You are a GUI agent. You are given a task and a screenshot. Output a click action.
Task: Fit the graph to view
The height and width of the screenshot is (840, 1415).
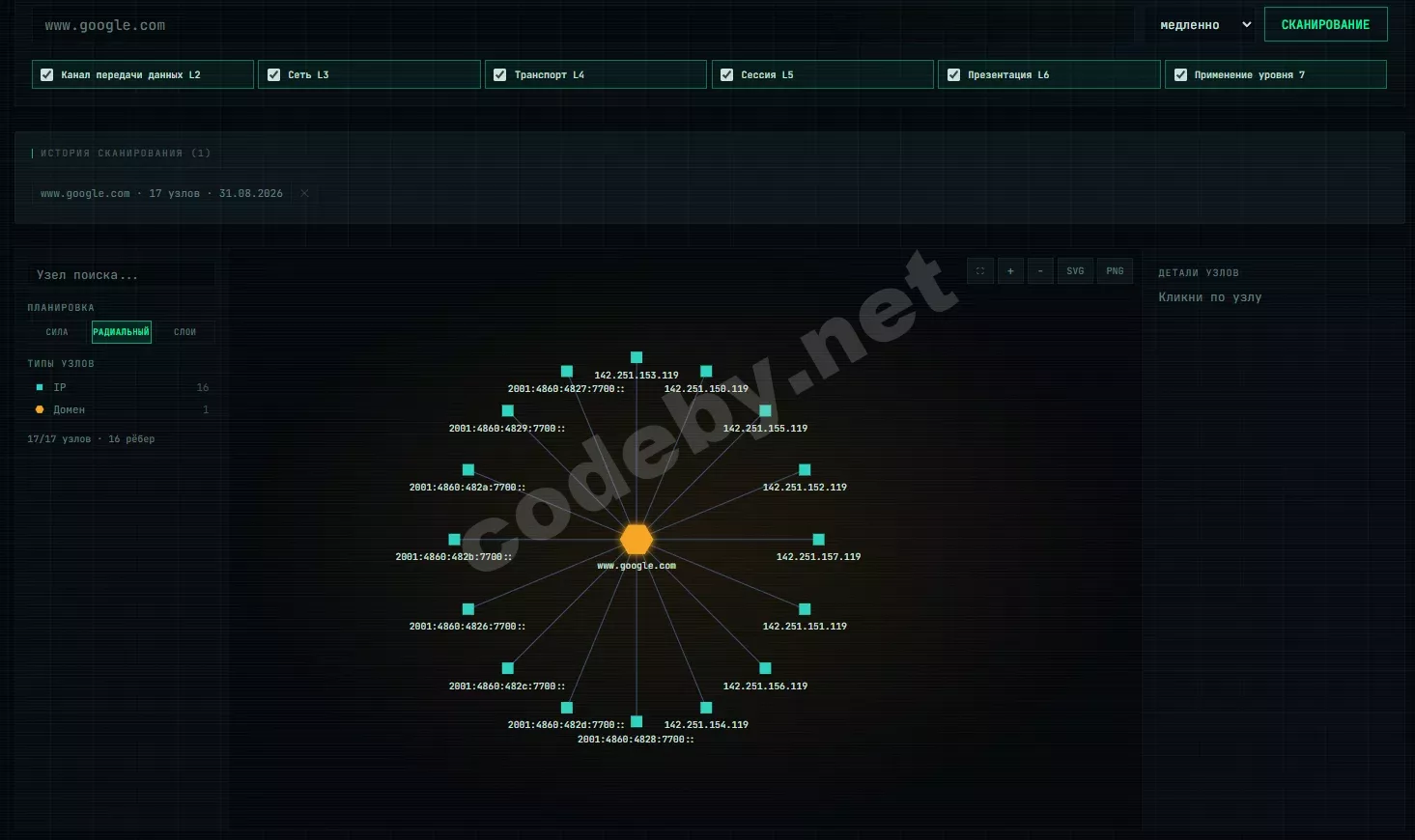coord(980,271)
